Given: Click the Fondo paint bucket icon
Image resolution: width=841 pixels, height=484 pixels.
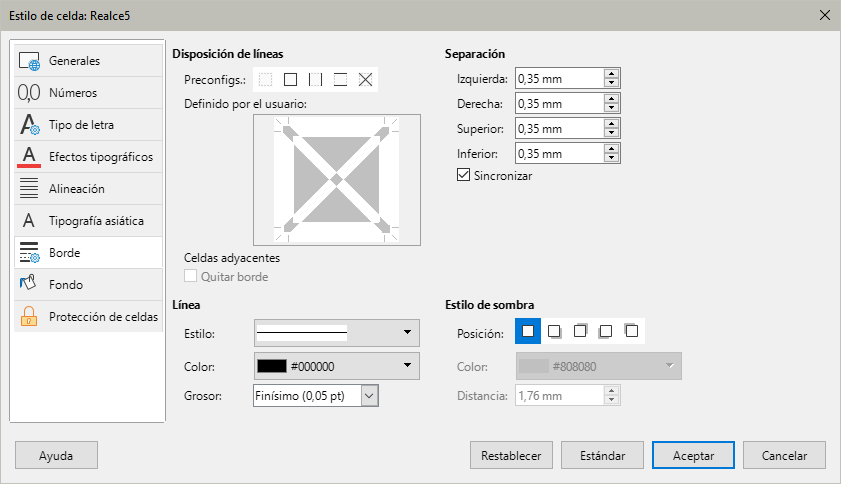Looking at the screenshot, I should 28,283.
